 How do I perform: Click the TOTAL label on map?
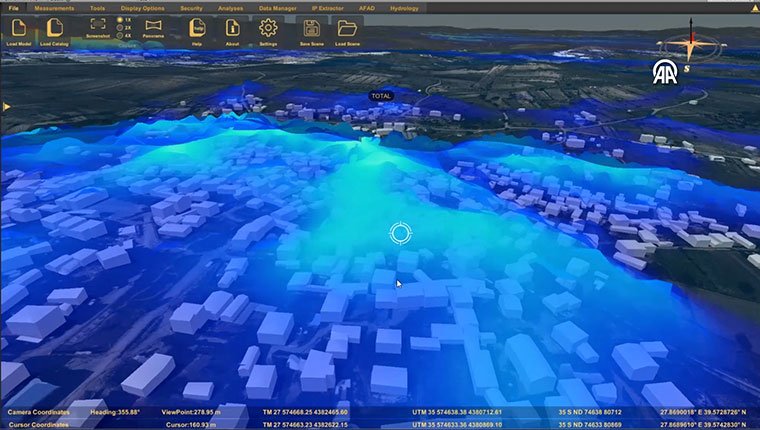pos(381,96)
